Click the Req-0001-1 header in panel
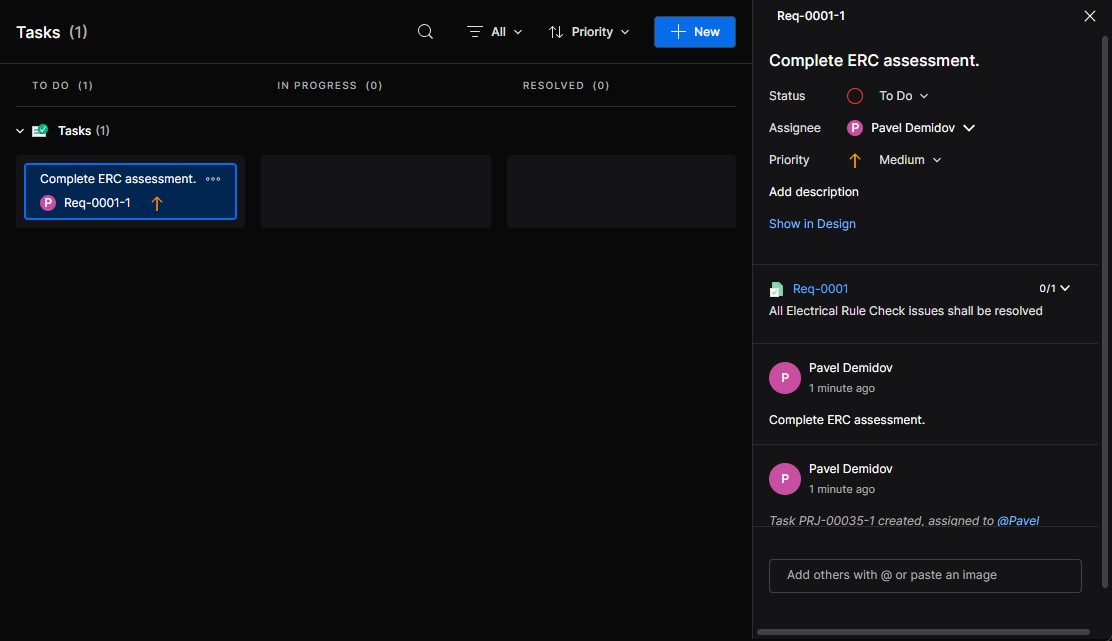Viewport: 1112px width, 641px height. tap(811, 16)
